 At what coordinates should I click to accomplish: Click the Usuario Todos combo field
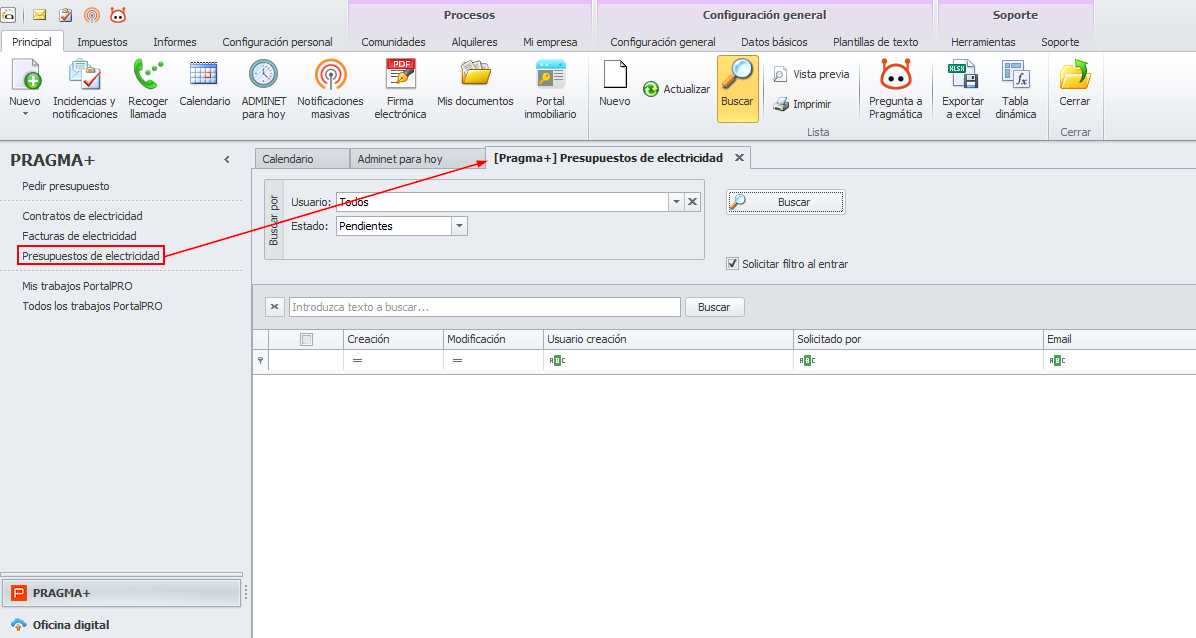coord(502,202)
